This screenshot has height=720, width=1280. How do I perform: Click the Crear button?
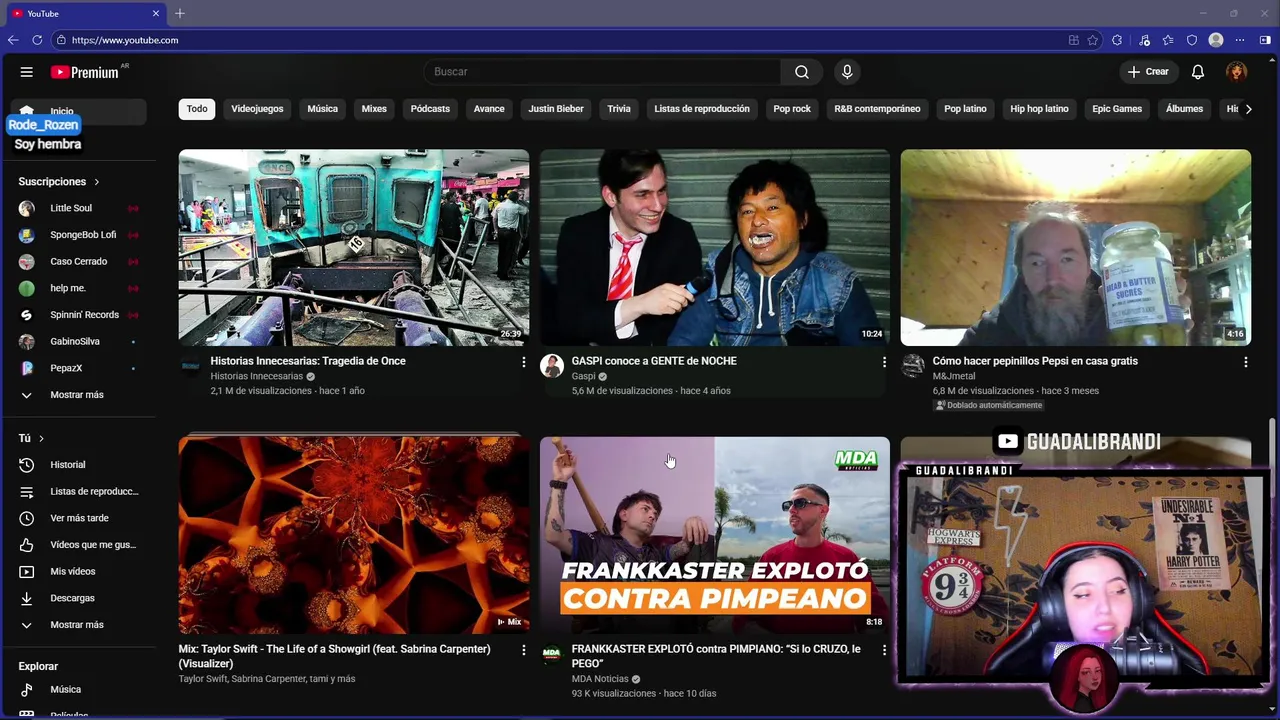(1148, 72)
